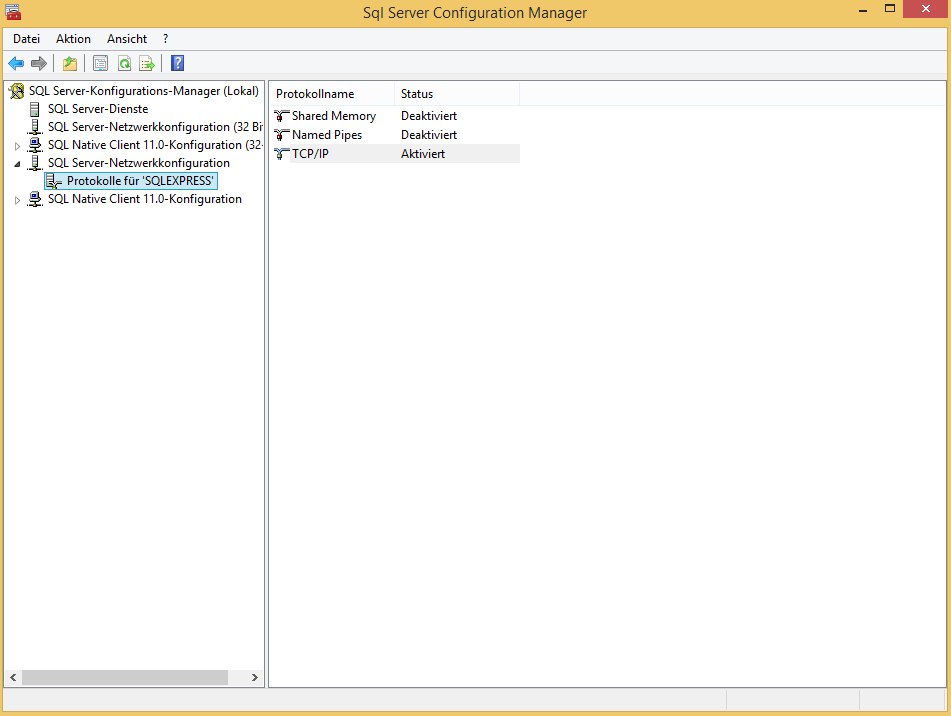Click the SQL Server-Dienste tree icon
The image size is (951, 716).
[35, 109]
